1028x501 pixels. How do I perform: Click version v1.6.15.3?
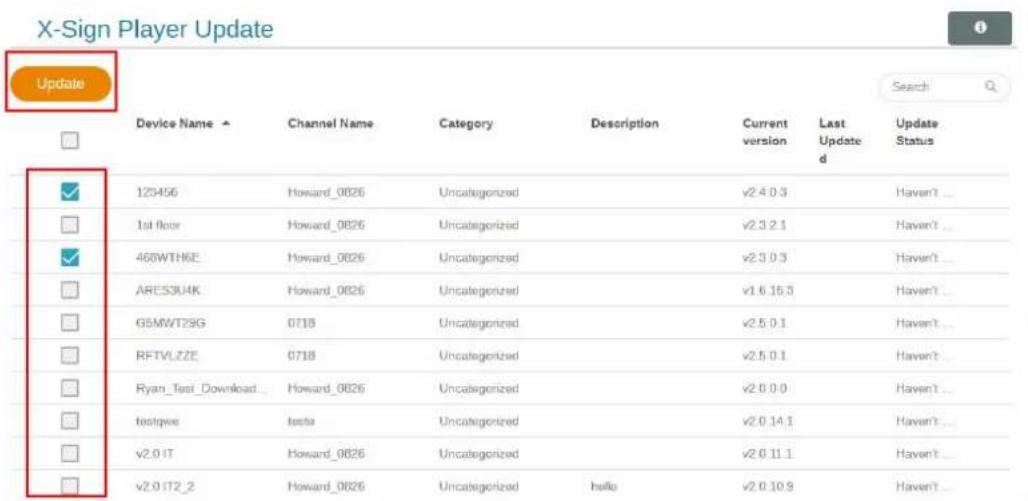(x=768, y=291)
